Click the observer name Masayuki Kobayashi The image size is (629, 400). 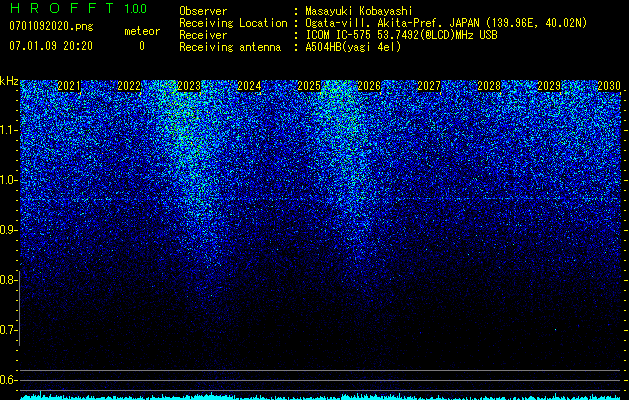(359, 11)
